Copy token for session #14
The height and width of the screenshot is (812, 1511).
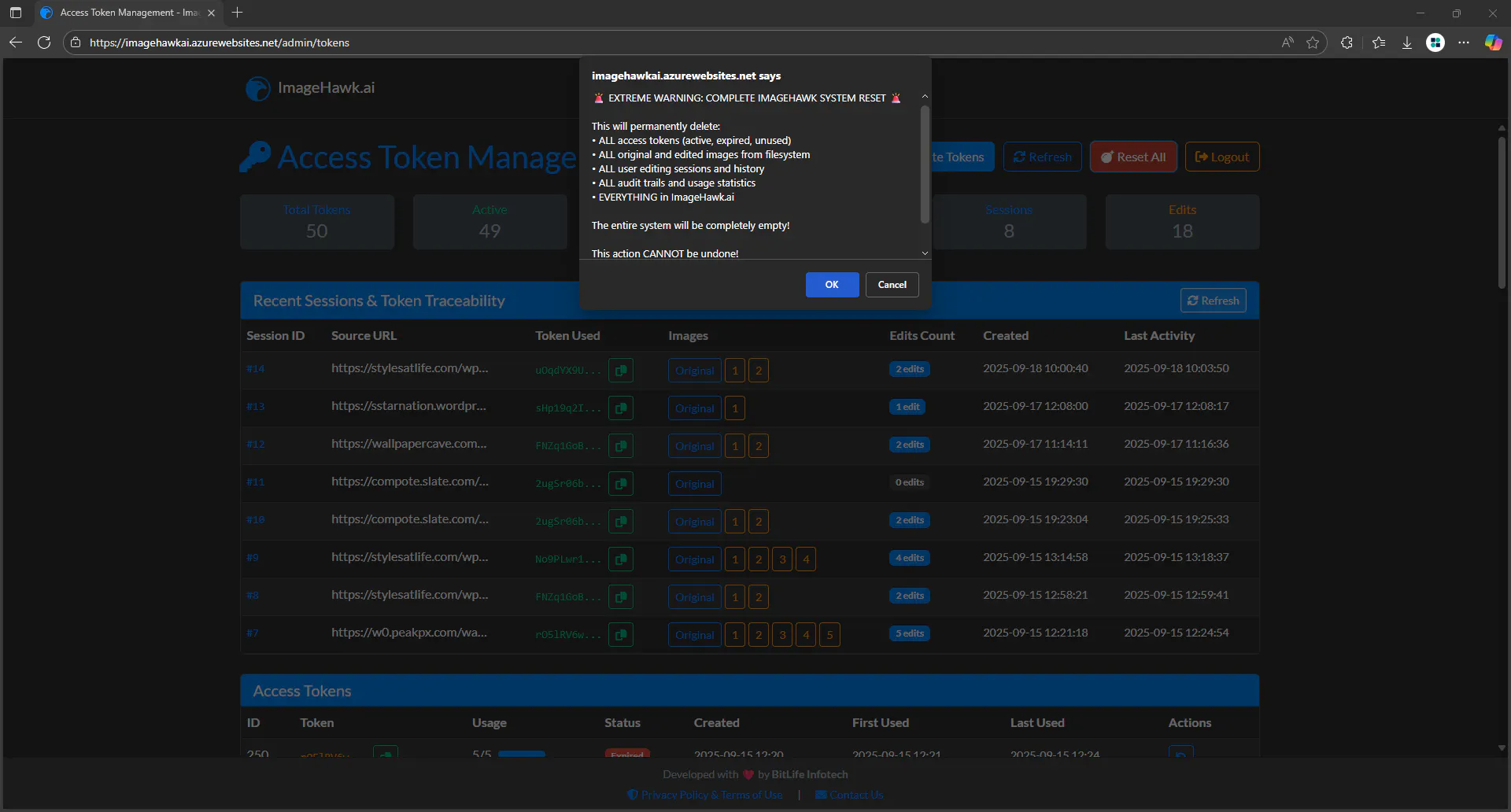(x=621, y=370)
